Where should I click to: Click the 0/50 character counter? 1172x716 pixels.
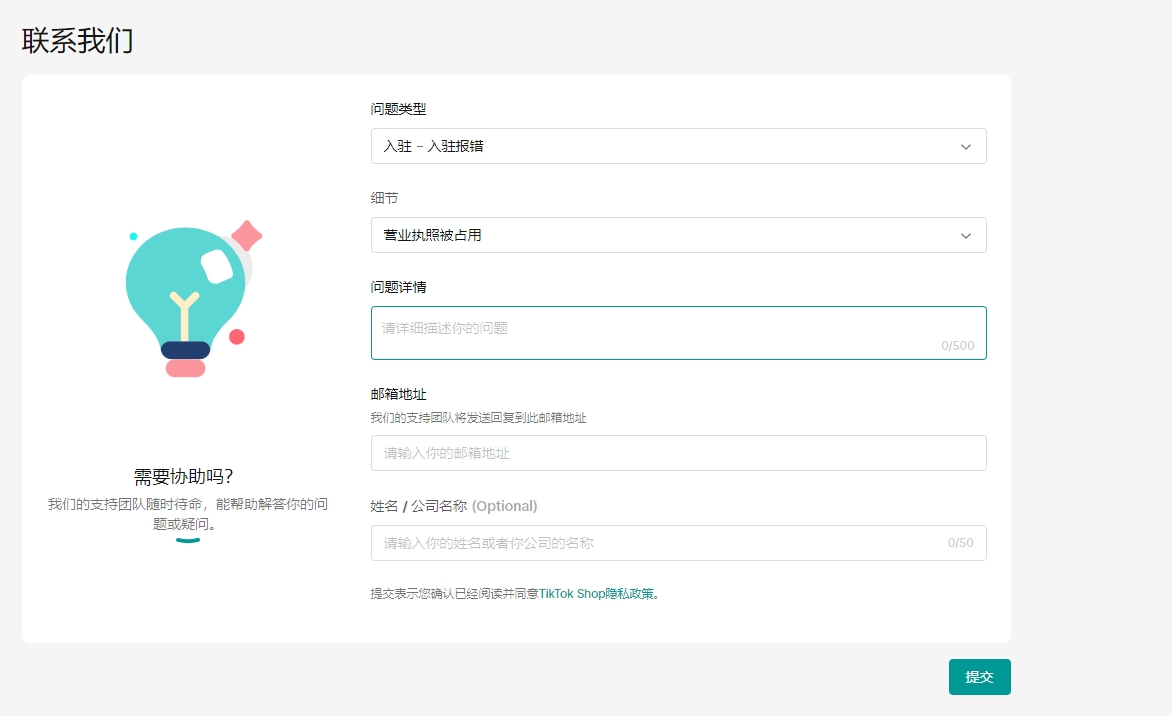[x=962, y=543]
